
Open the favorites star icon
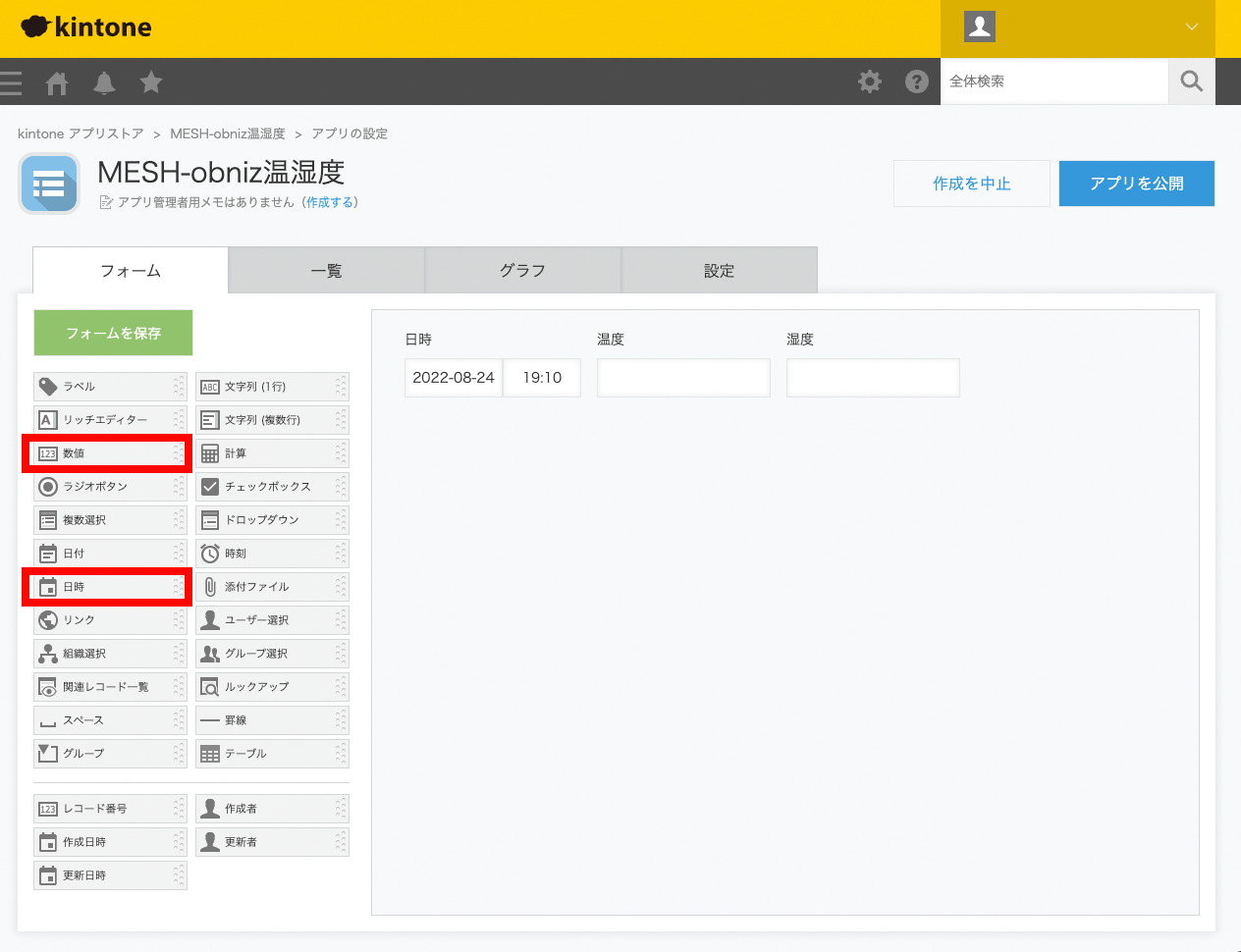[x=151, y=81]
